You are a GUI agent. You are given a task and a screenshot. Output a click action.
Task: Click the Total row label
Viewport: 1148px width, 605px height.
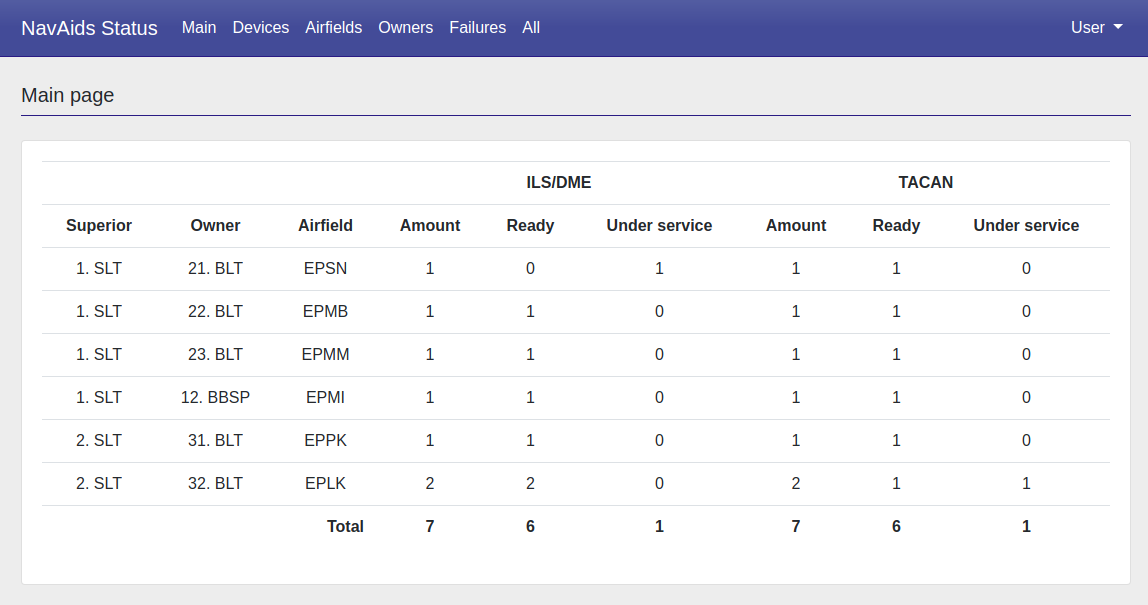point(345,527)
